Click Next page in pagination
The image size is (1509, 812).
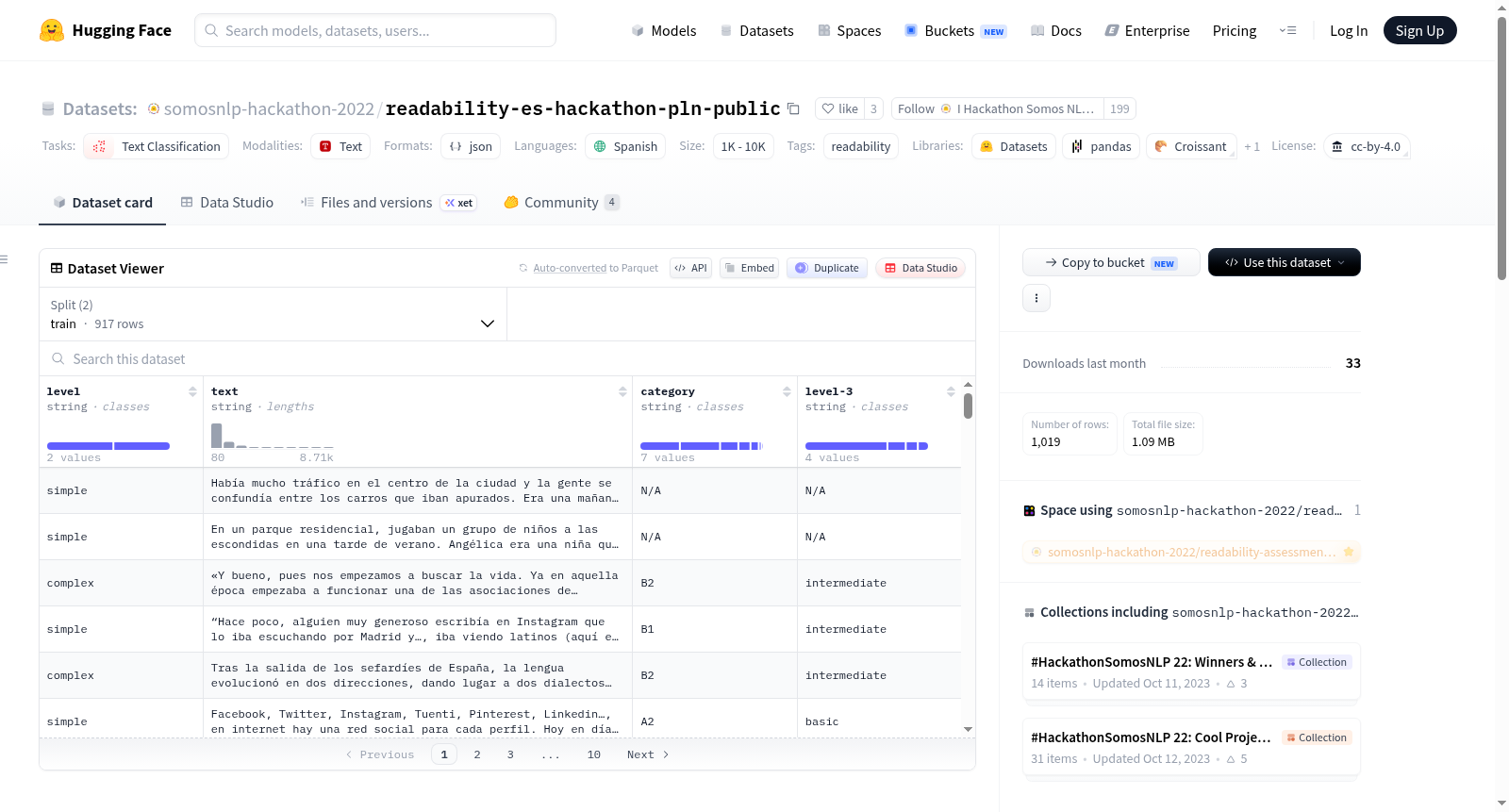pyautogui.click(x=648, y=754)
